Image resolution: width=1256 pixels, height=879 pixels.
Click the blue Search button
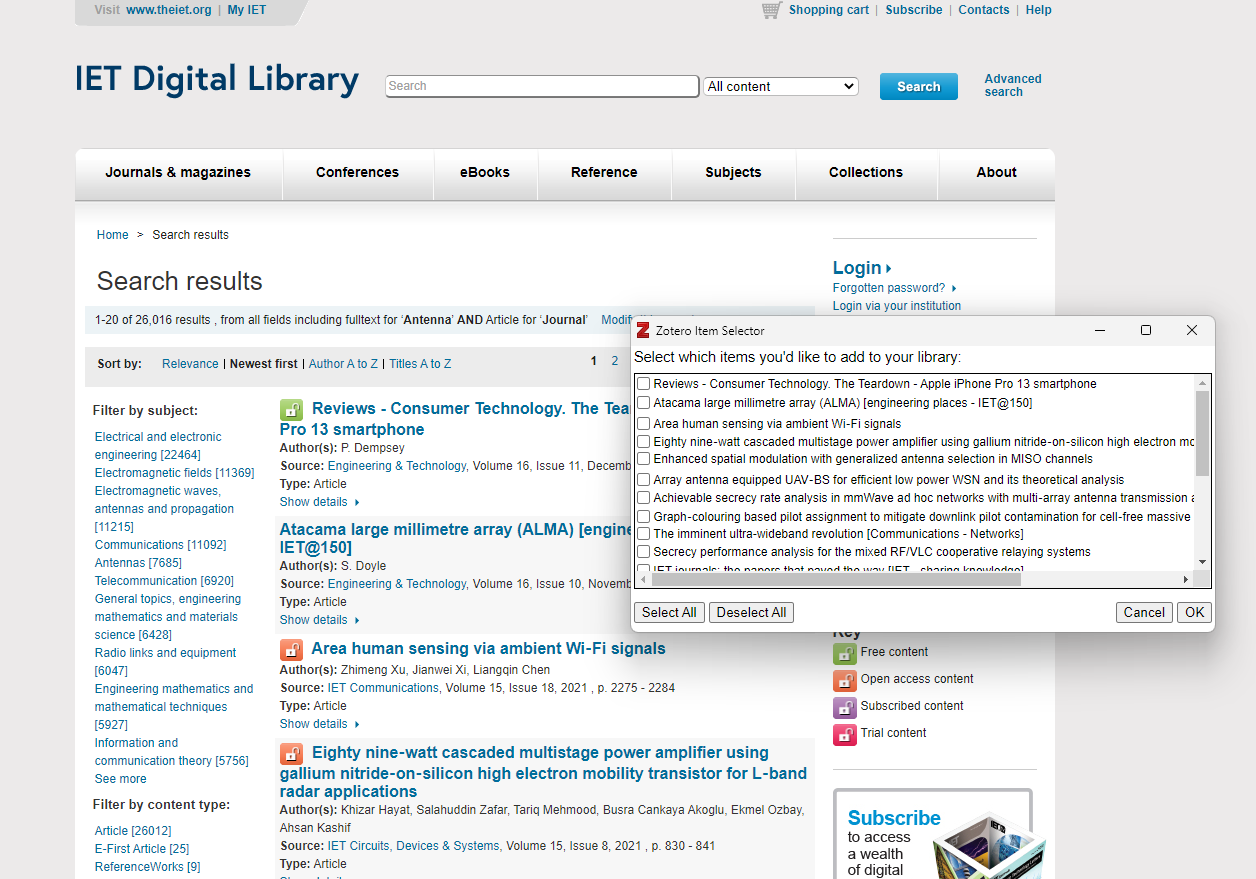pyautogui.click(x=918, y=87)
